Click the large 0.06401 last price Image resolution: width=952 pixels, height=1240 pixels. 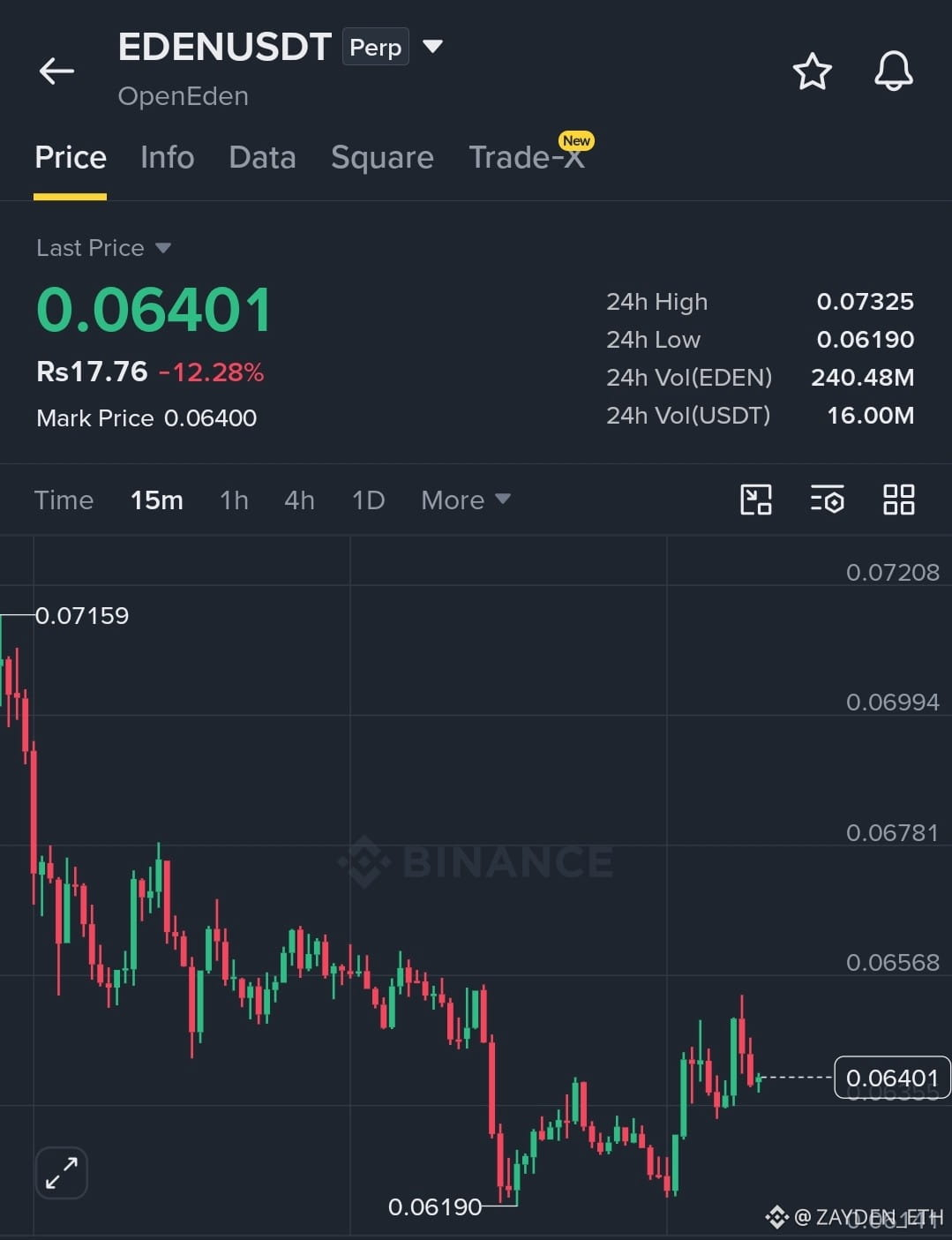(154, 310)
